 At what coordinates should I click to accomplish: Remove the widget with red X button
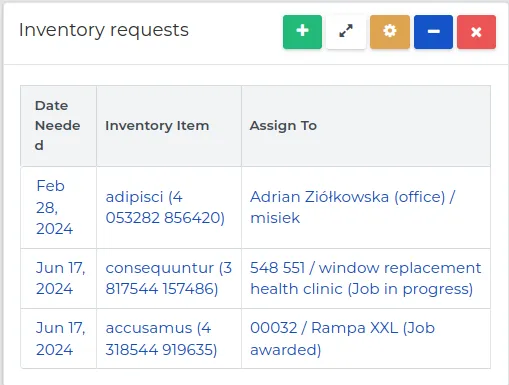(476, 32)
